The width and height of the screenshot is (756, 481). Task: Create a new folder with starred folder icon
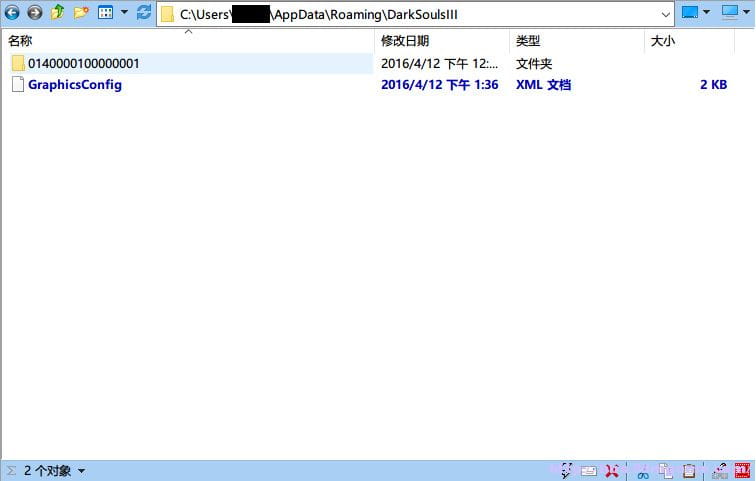click(81, 12)
